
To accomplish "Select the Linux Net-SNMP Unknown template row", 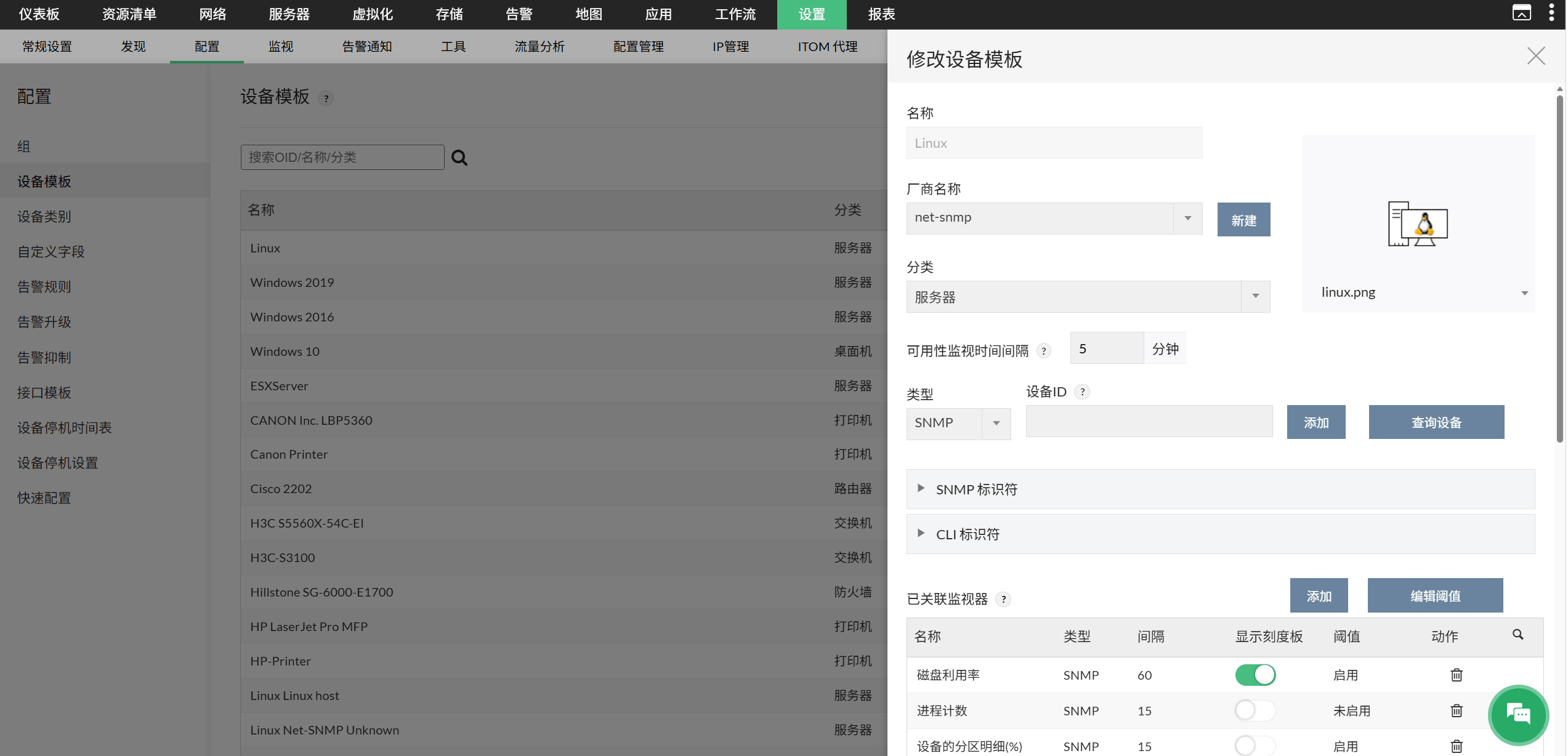I will [x=564, y=730].
